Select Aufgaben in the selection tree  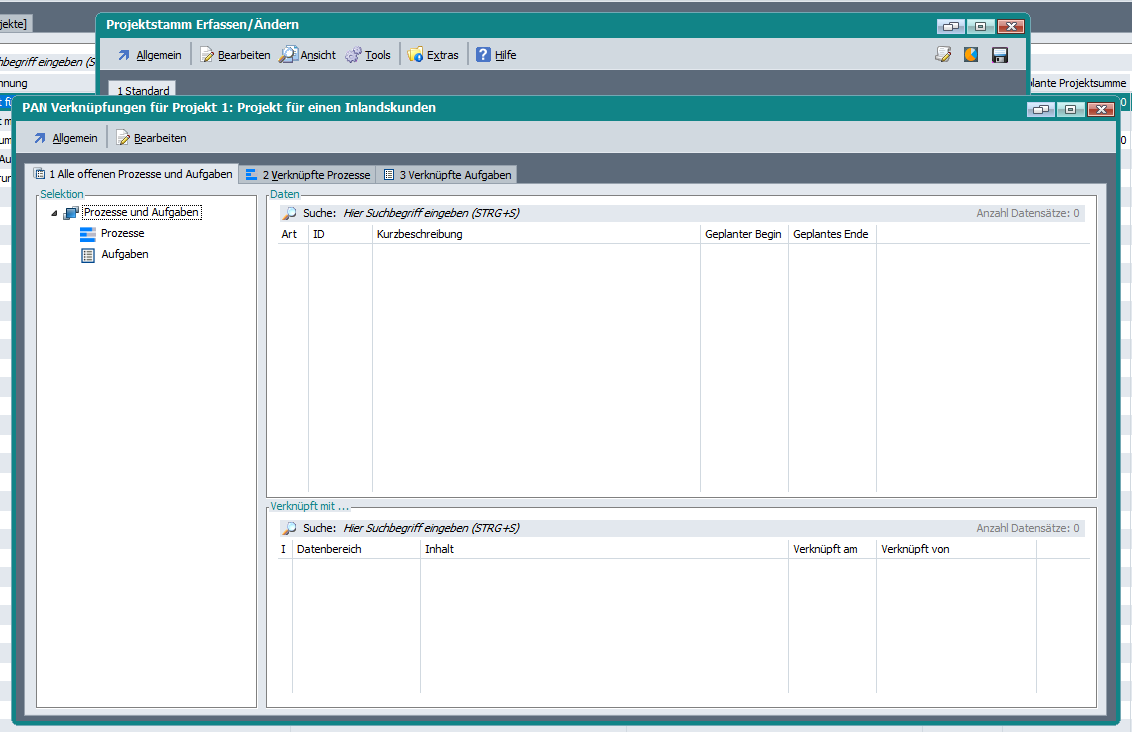coord(124,254)
